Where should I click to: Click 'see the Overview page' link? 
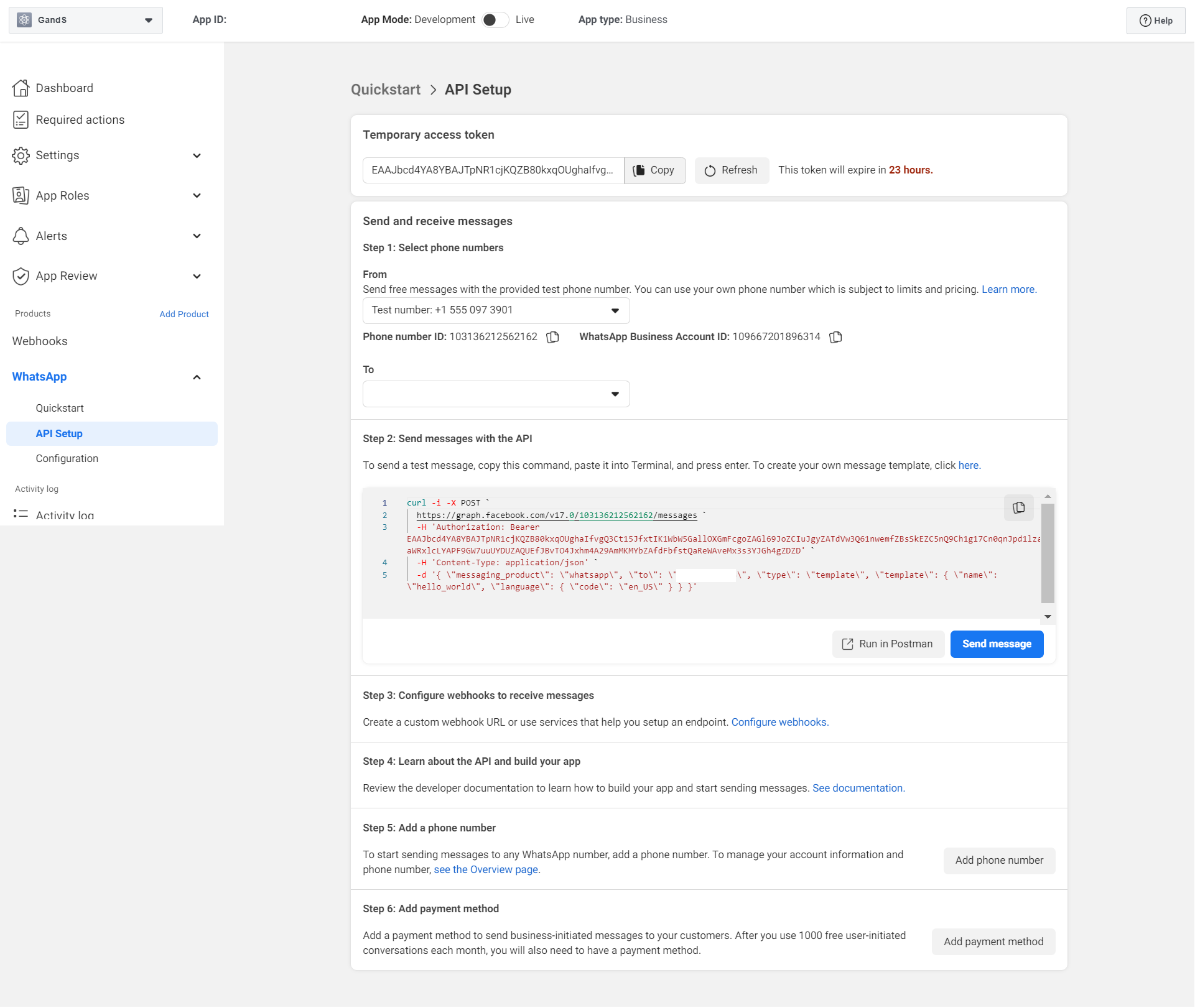coord(487,870)
